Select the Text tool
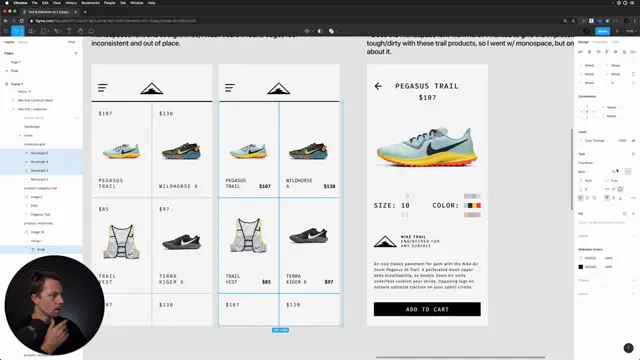The width and height of the screenshot is (640, 360). tap(69, 31)
